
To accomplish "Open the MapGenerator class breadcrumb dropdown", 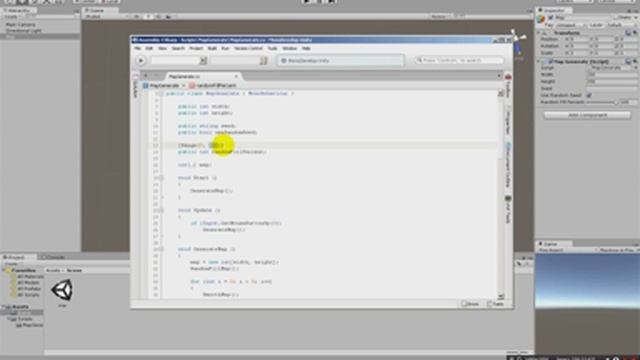I will click(164, 86).
